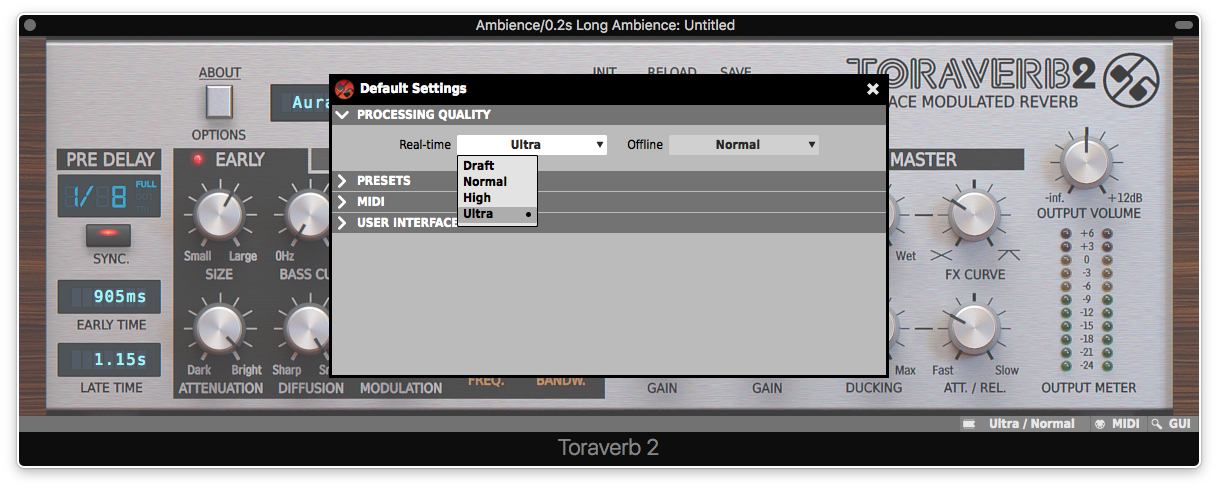Image resolution: width=1218 pixels, height=489 pixels.
Task: Toggle the pre delay SYNC. button
Action: click(109, 236)
